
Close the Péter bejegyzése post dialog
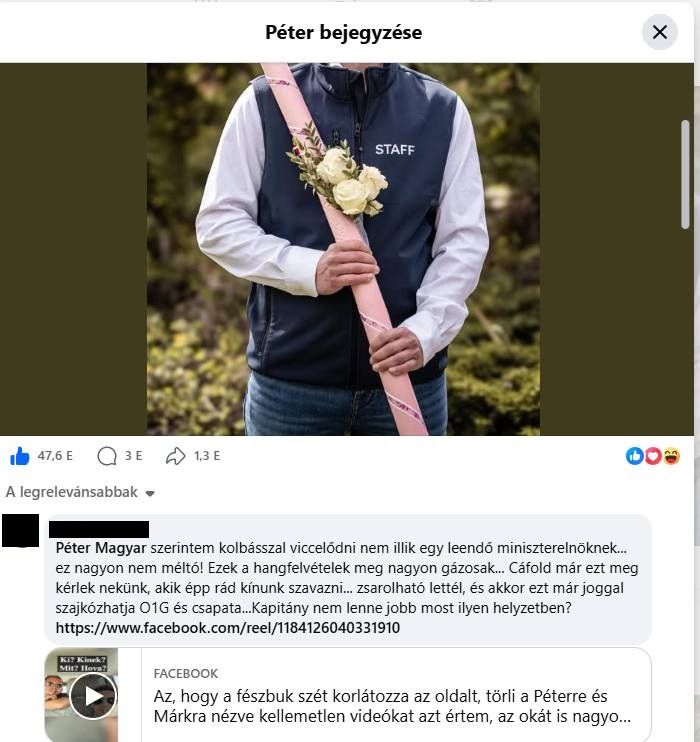(659, 32)
